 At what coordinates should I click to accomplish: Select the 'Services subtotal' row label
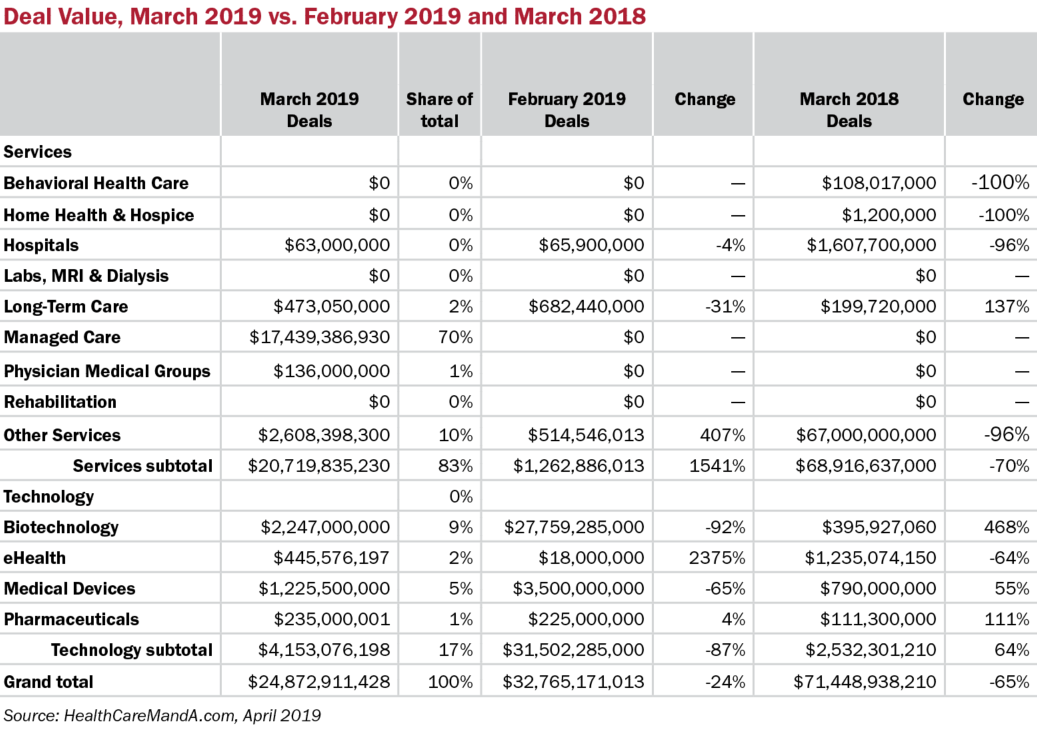point(142,465)
